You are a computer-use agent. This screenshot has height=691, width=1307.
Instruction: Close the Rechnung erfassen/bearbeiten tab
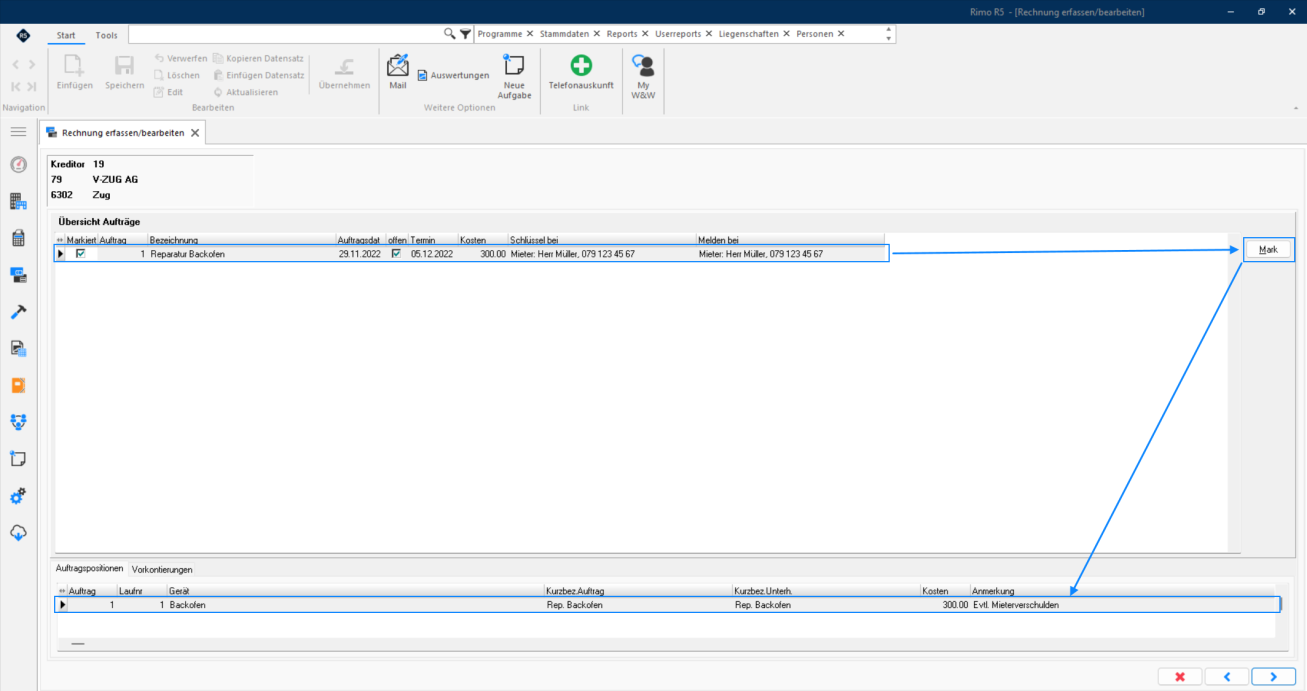click(195, 133)
